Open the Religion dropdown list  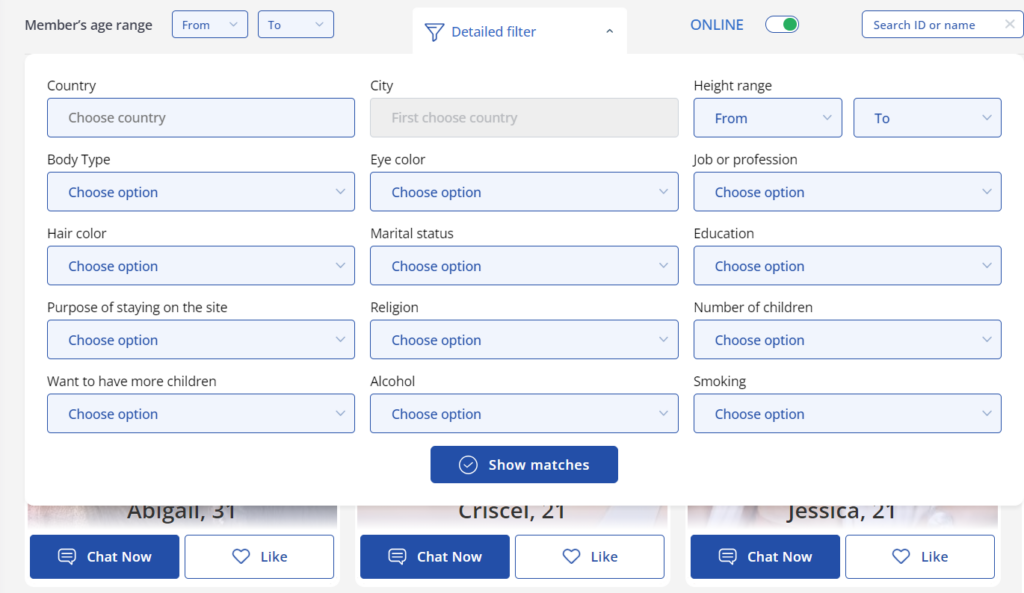pos(523,340)
